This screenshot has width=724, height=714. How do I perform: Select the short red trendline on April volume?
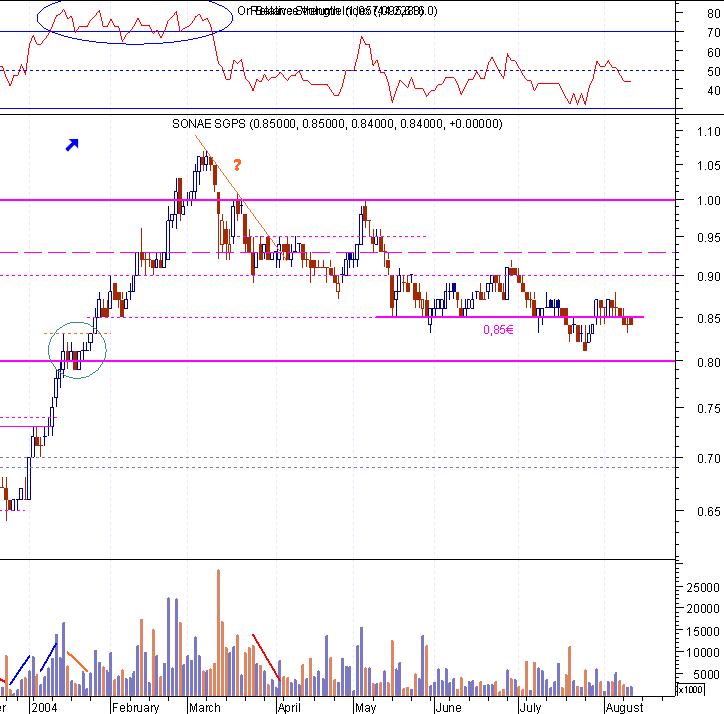[266, 657]
